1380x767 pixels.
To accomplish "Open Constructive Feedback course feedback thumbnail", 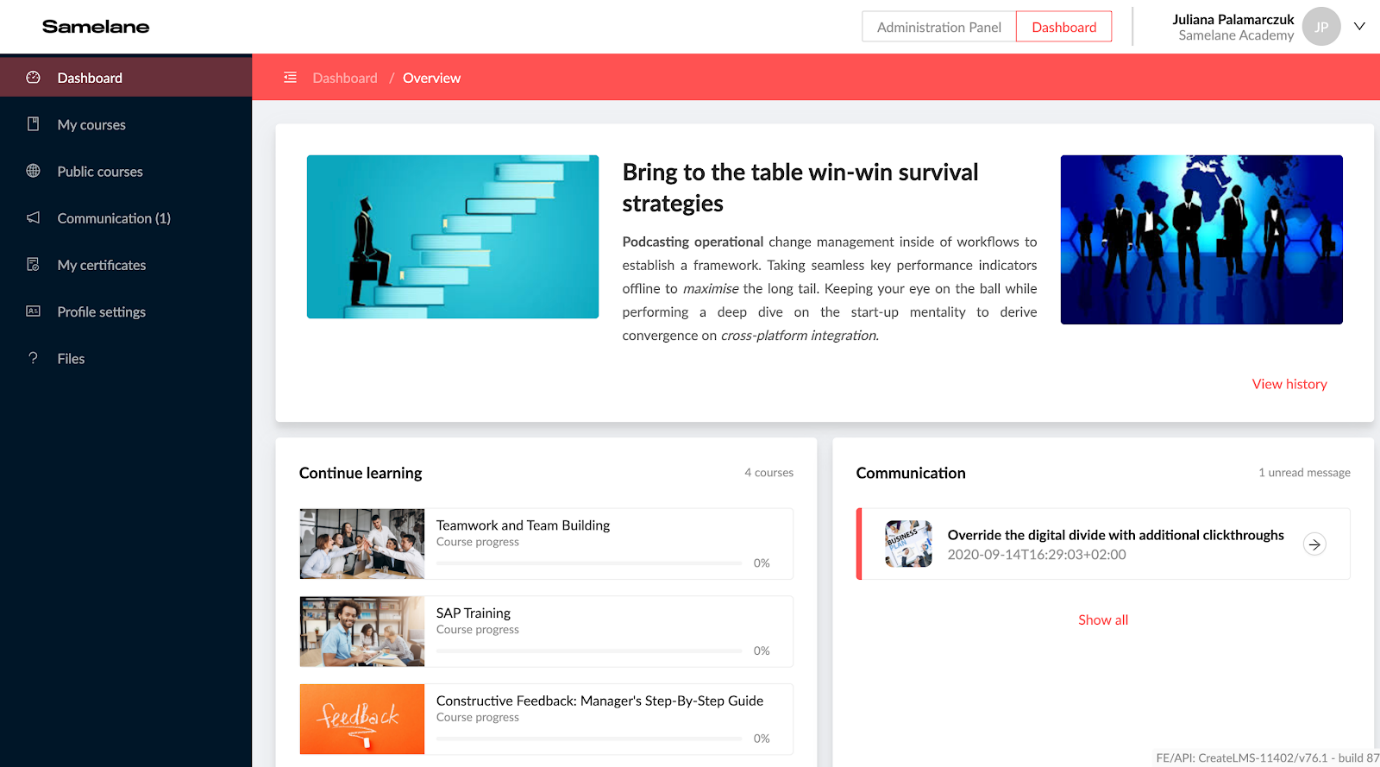I will tap(362, 719).
